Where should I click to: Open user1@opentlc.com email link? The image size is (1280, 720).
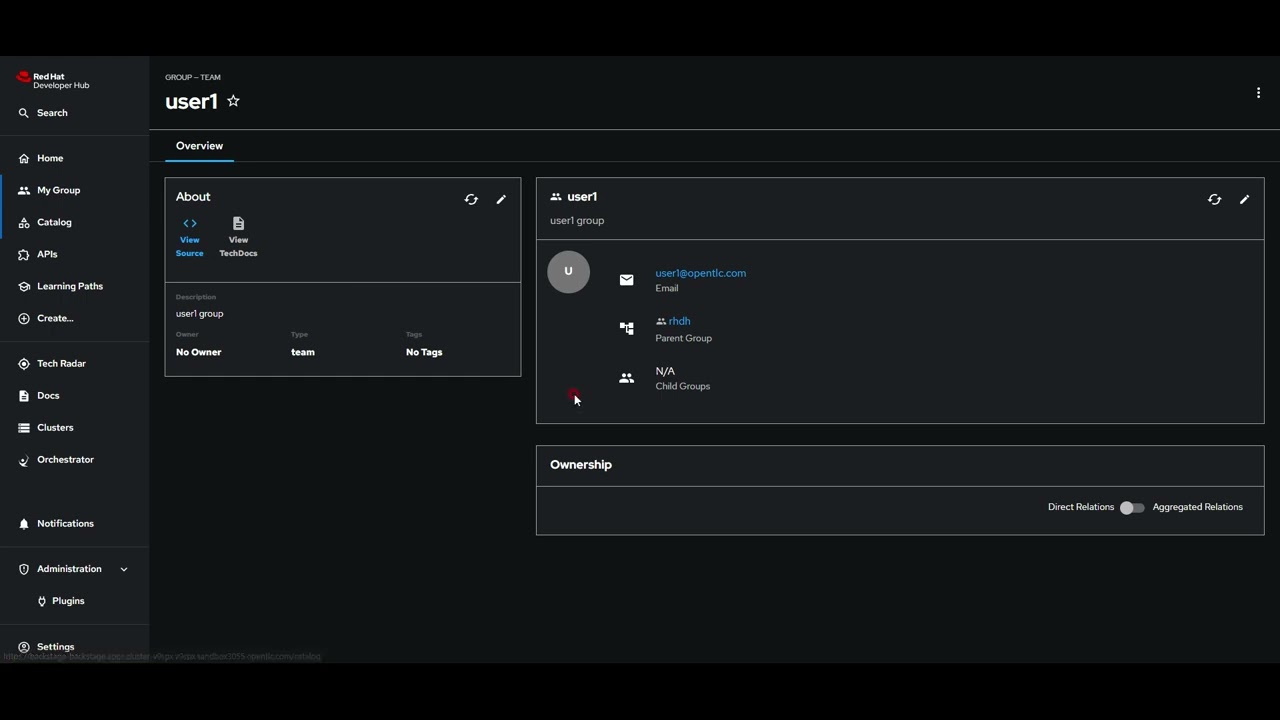(x=700, y=273)
